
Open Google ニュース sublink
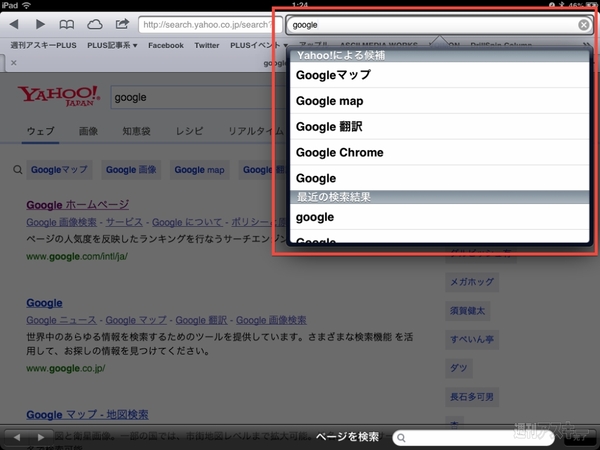coord(61,320)
